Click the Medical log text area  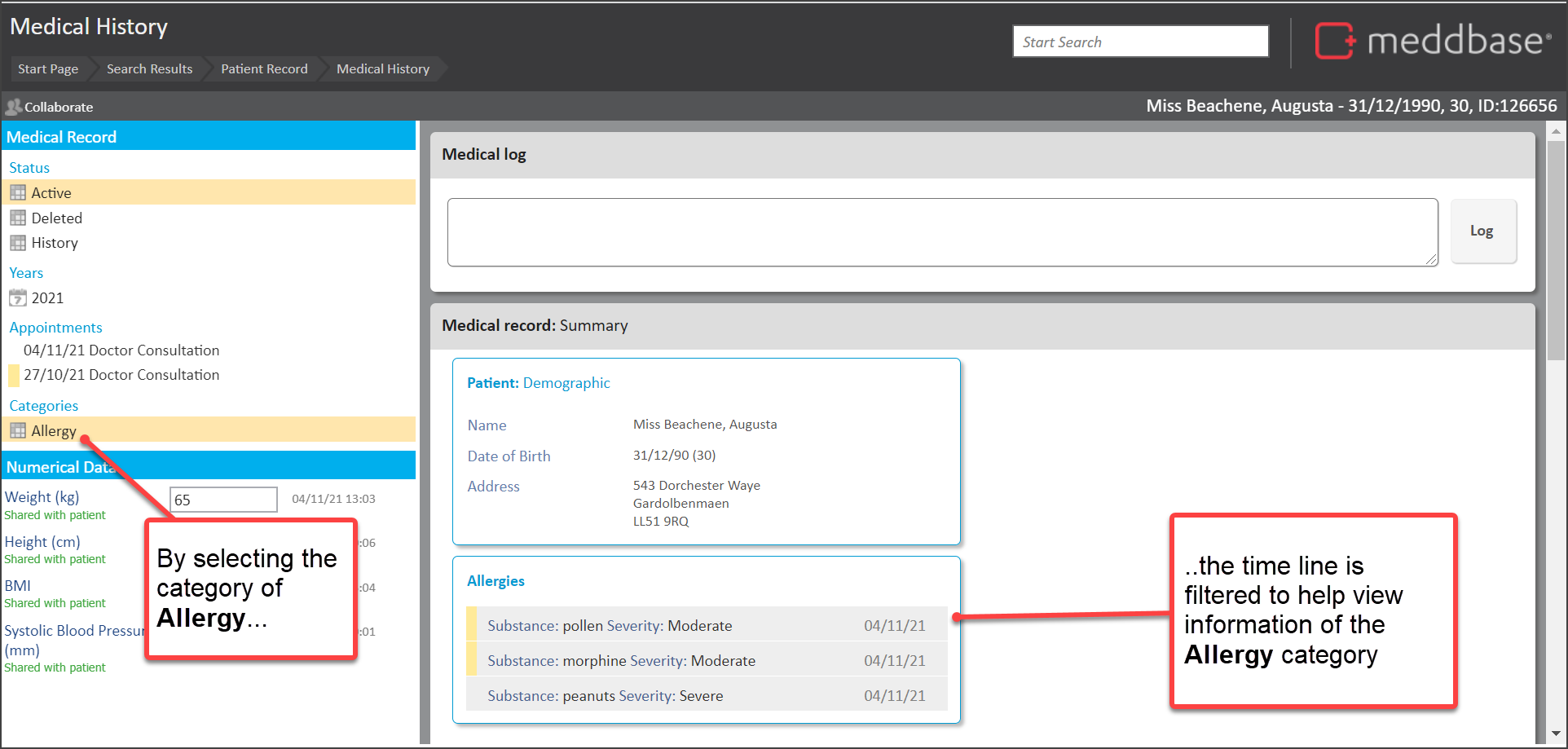click(941, 232)
